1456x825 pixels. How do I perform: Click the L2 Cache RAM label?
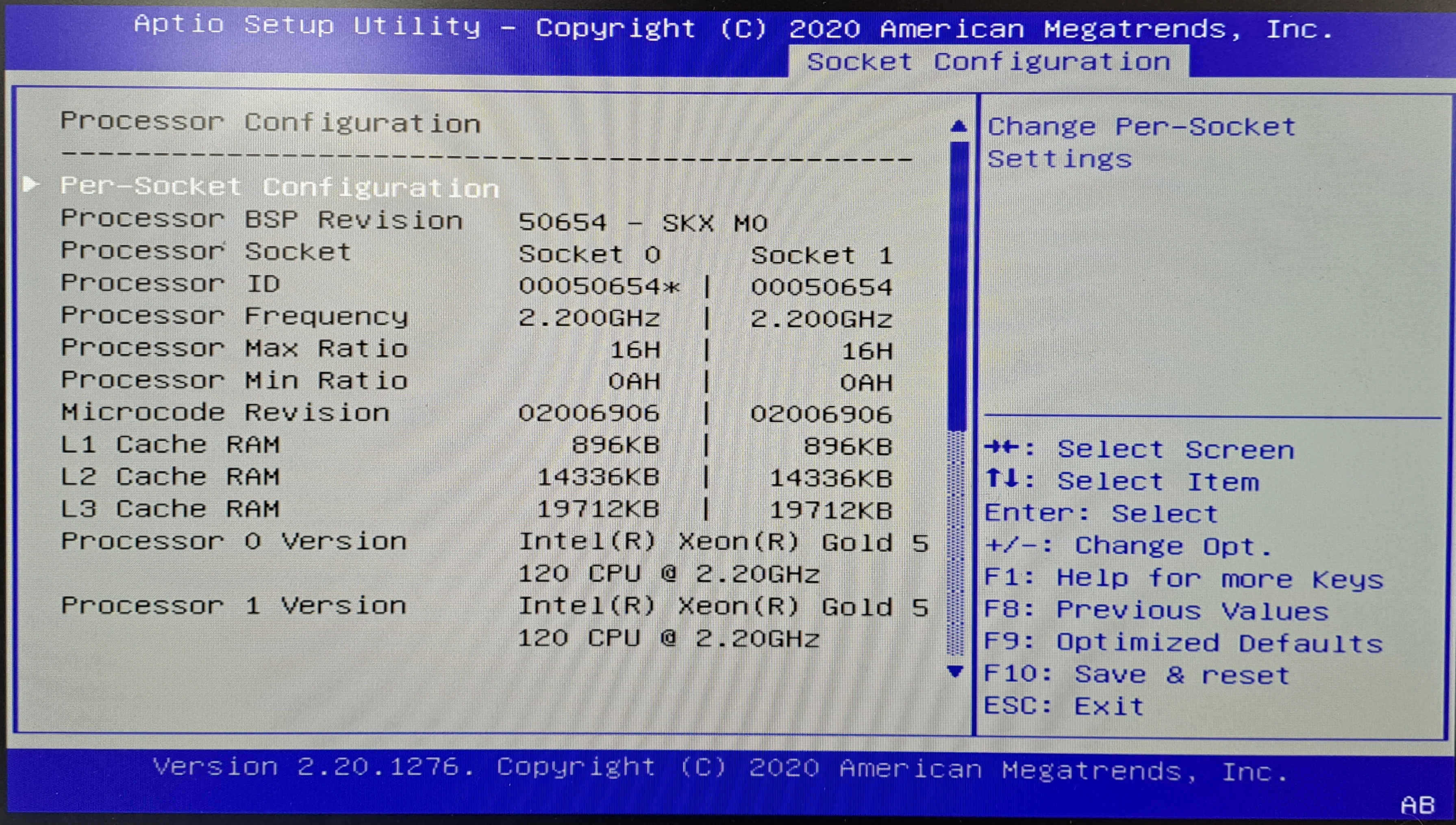170,477
